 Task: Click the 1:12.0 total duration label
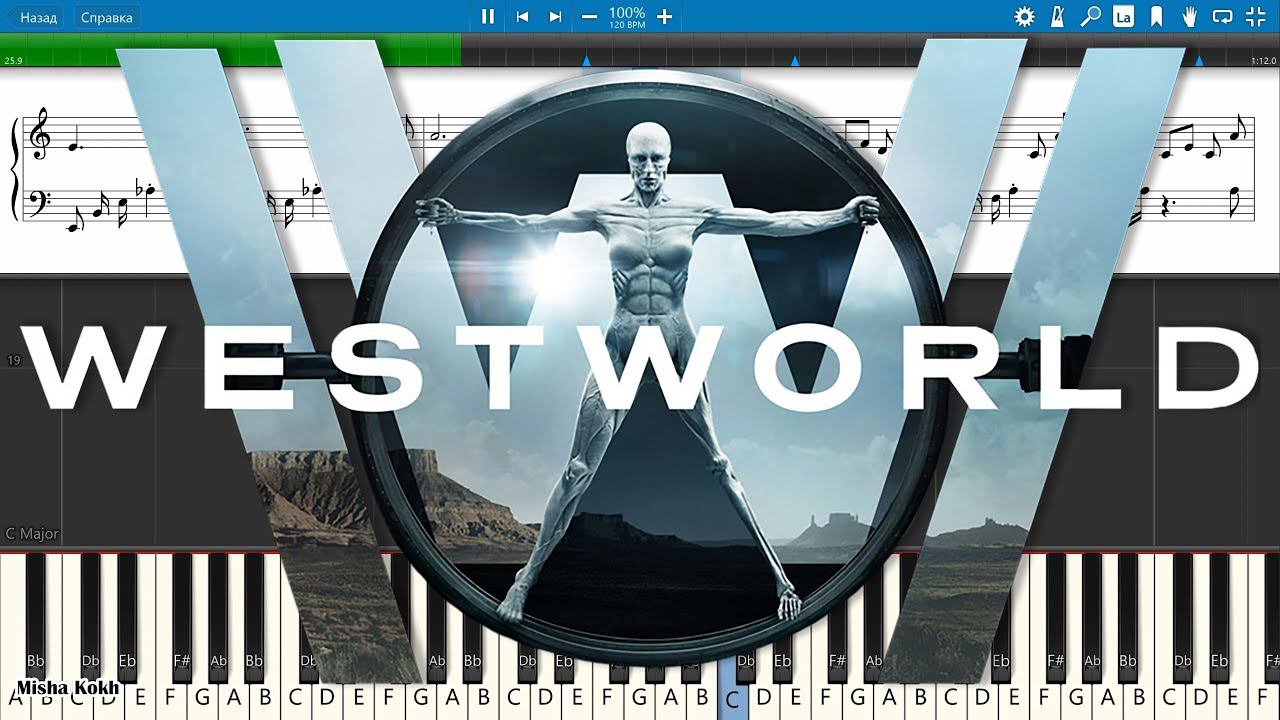tap(1263, 61)
